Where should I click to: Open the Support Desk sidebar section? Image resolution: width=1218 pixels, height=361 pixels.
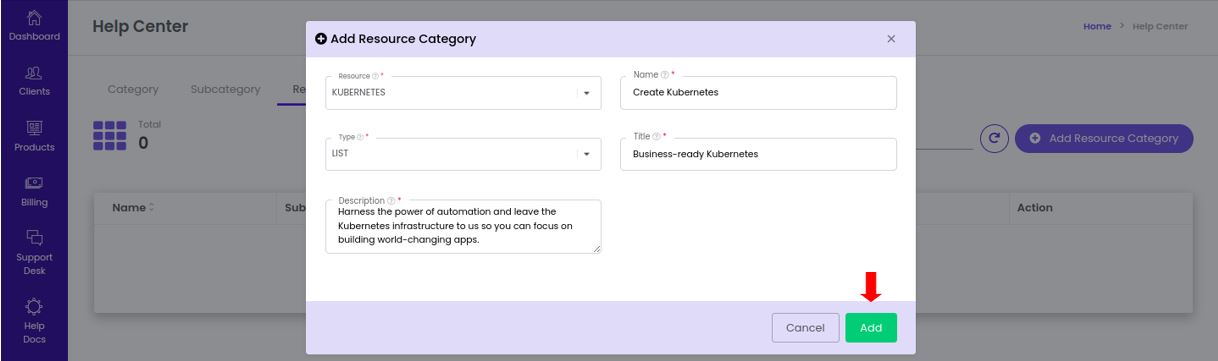[35, 253]
